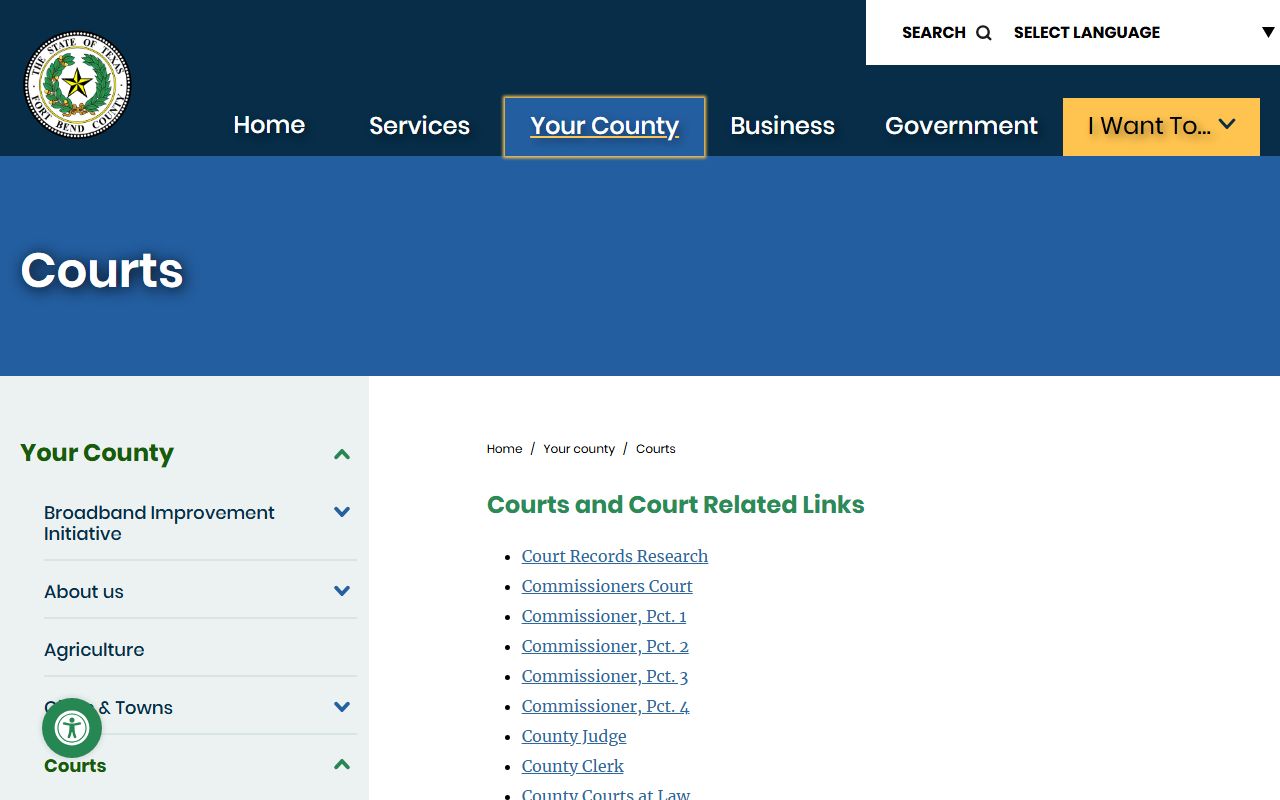
Task: Open the County Clerk link
Action: 572,766
